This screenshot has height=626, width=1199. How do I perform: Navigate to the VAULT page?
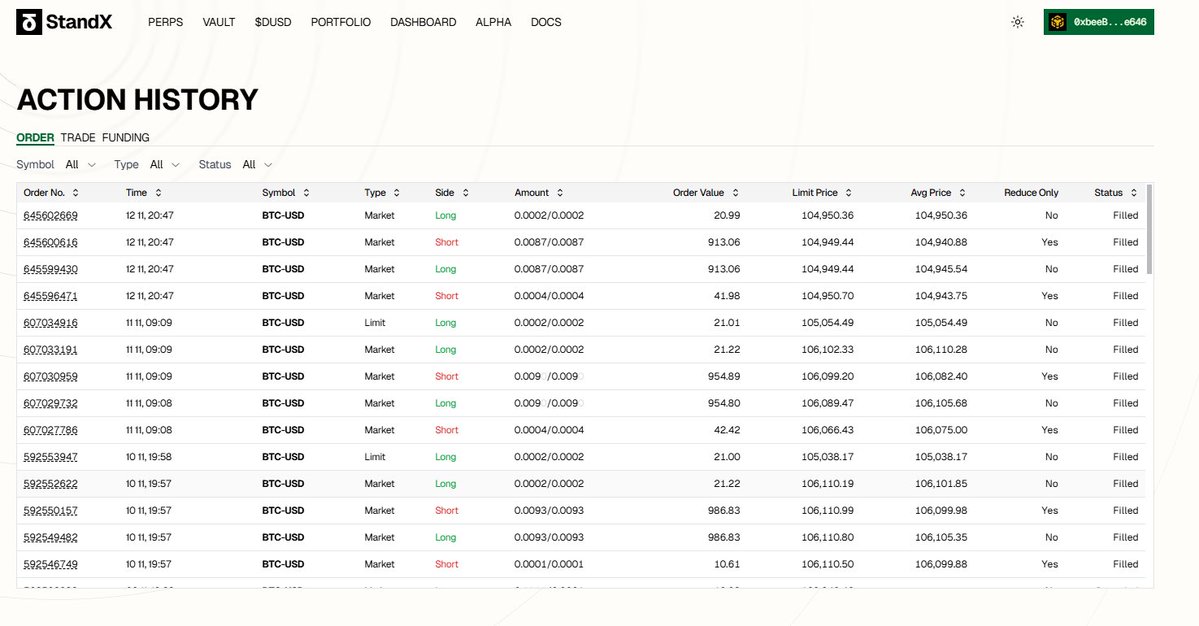[x=218, y=21]
